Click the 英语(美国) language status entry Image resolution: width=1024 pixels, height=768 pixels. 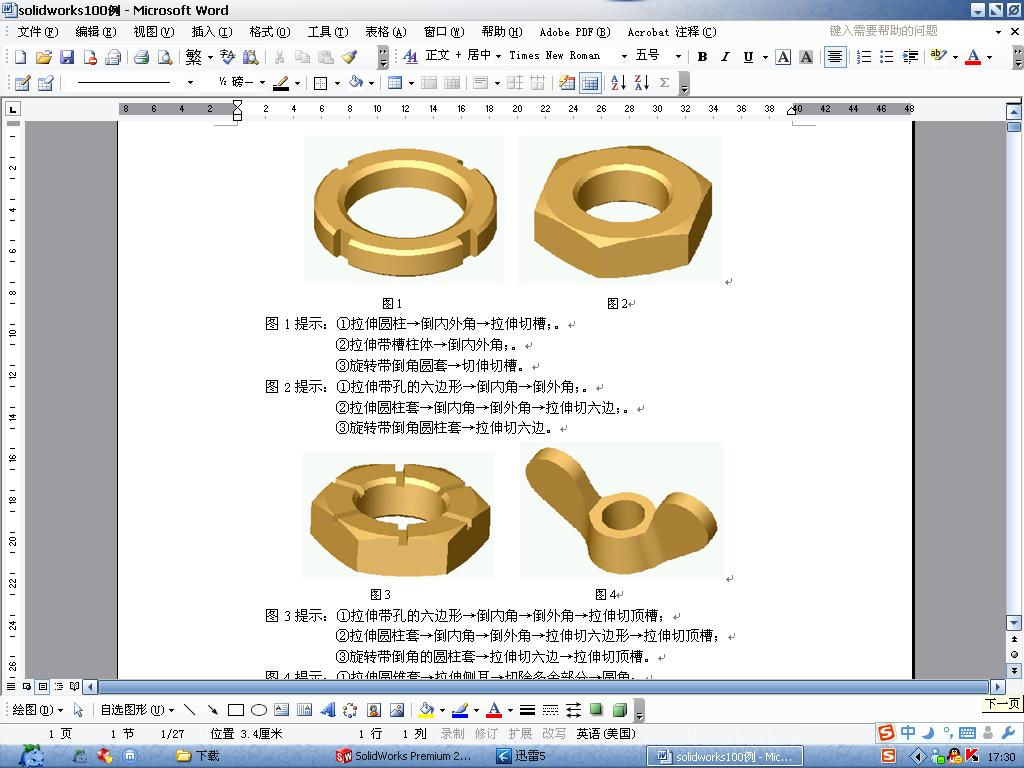(606, 733)
